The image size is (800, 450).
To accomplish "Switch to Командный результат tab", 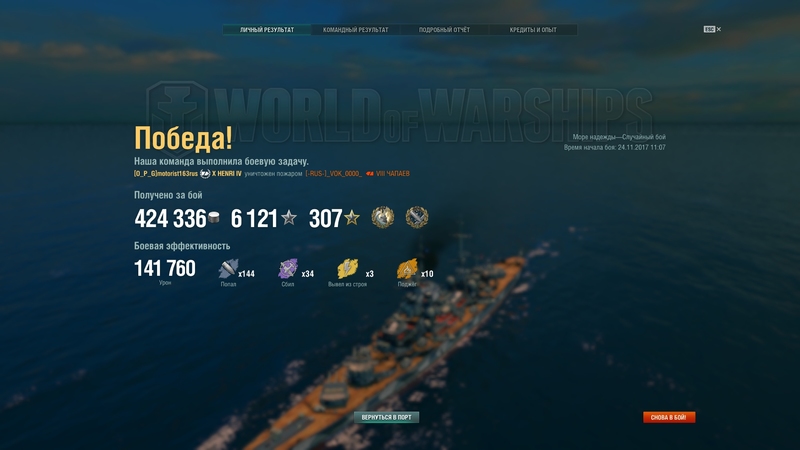I will (x=356, y=30).
